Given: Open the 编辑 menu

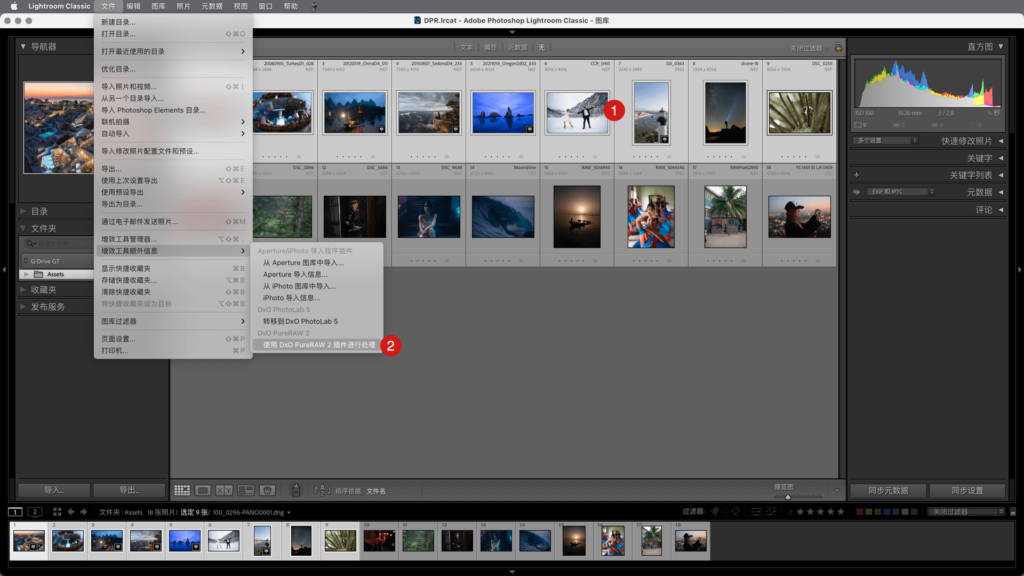Looking at the screenshot, I should coord(133,6).
